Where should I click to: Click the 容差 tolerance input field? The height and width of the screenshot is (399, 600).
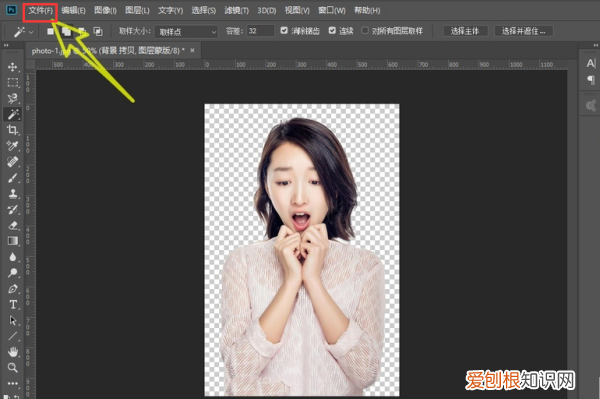click(260, 31)
